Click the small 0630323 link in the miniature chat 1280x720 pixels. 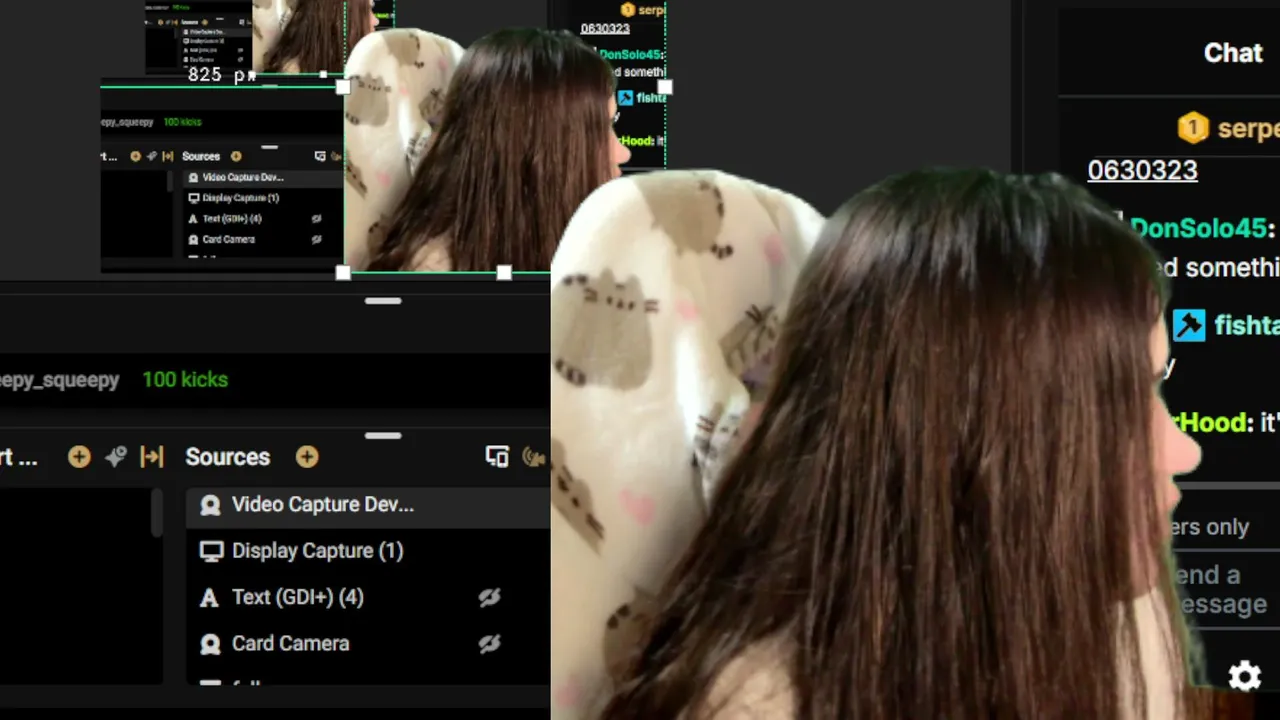point(605,28)
